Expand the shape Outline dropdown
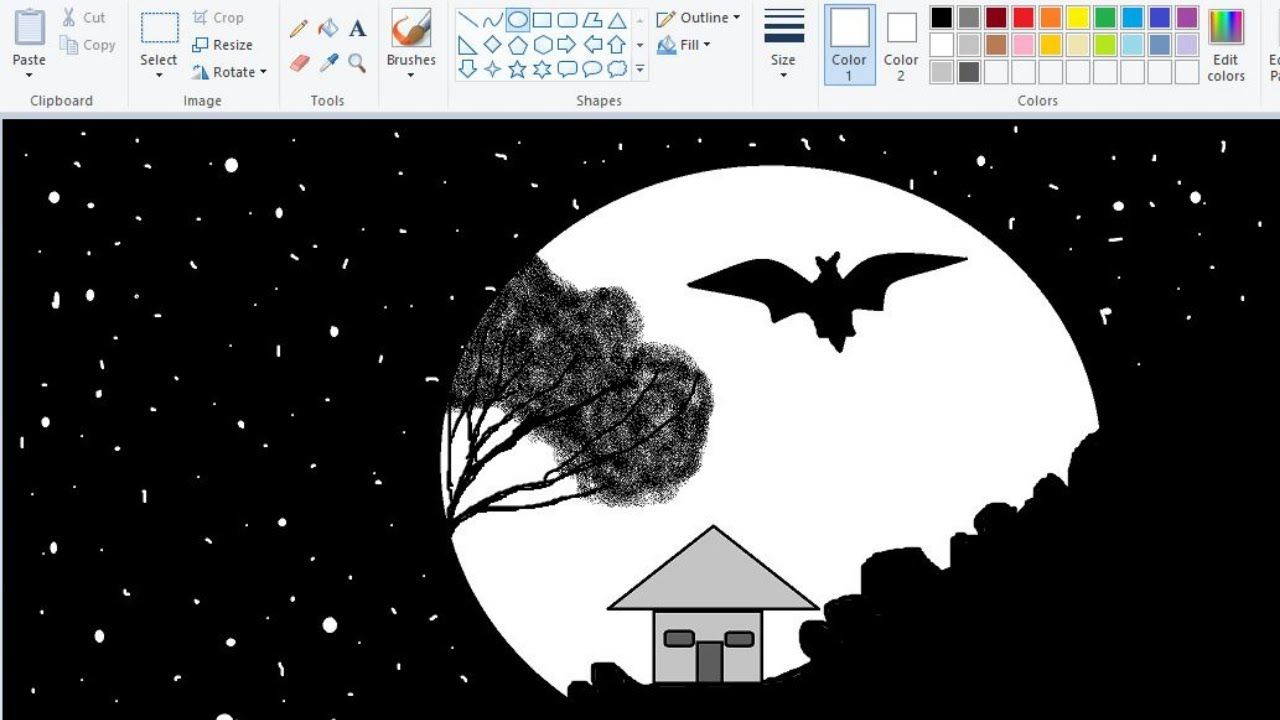Image resolution: width=1280 pixels, height=720 pixels. pyautogui.click(x=736, y=18)
